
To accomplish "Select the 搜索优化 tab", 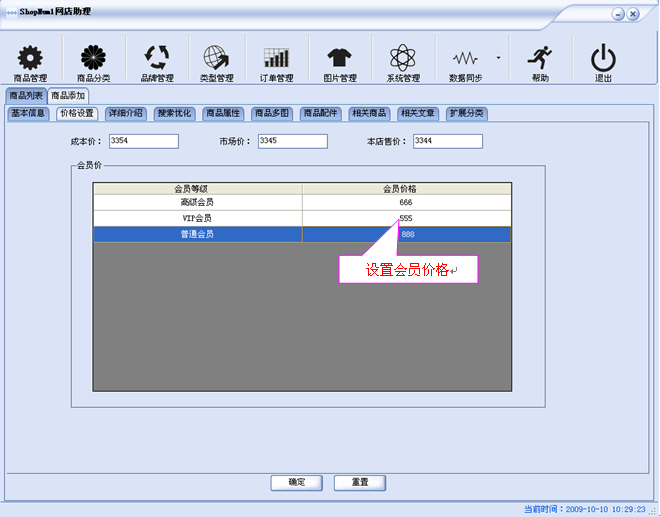I will click(174, 113).
